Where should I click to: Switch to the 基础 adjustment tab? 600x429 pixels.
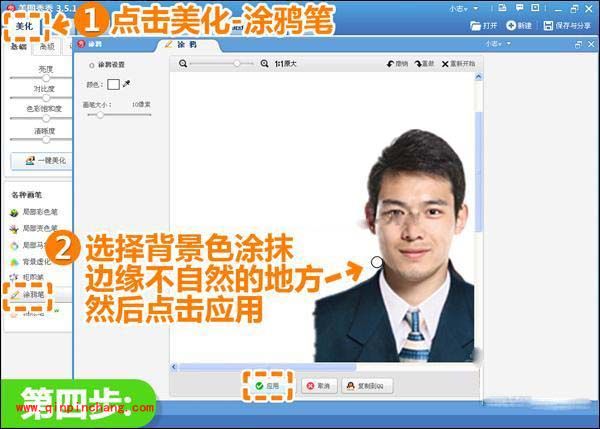pyautogui.click(x=18, y=47)
